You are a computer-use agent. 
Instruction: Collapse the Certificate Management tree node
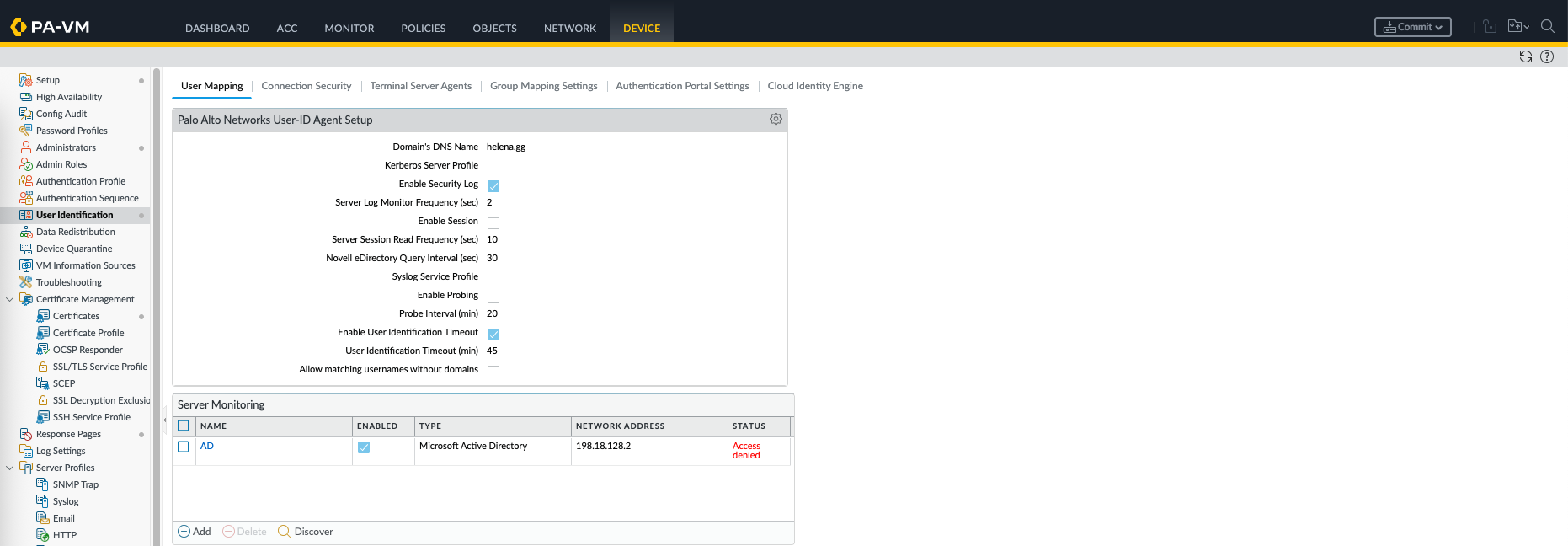click(x=10, y=299)
